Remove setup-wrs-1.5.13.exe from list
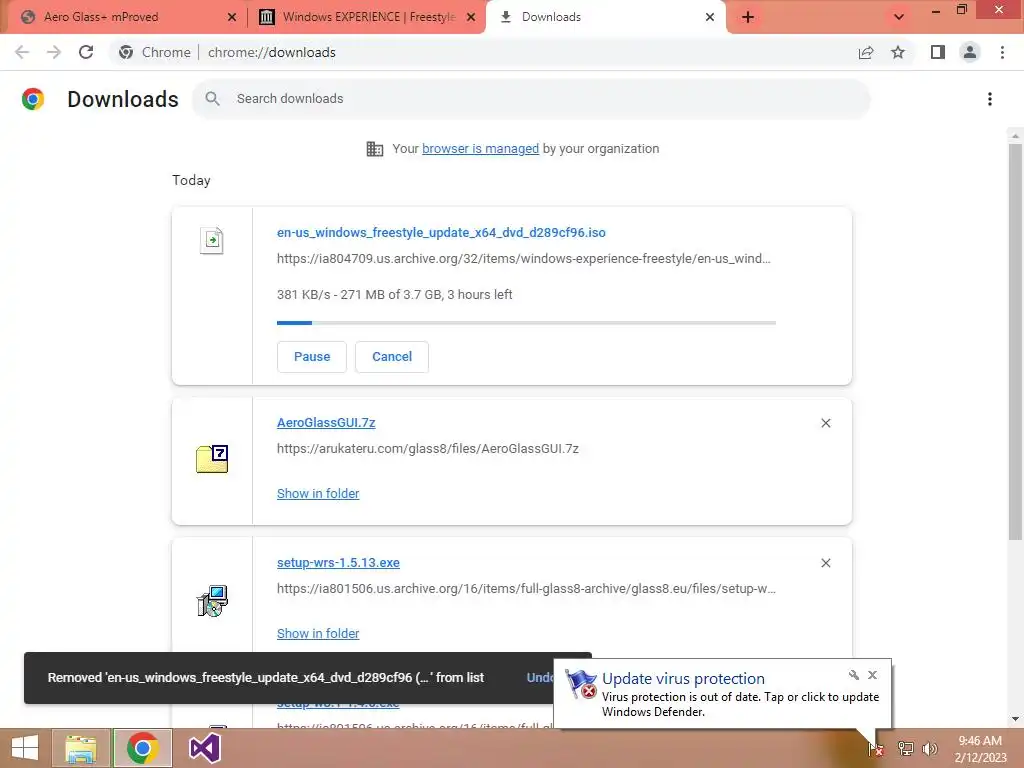The height and width of the screenshot is (768, 1024). point(826,563)
